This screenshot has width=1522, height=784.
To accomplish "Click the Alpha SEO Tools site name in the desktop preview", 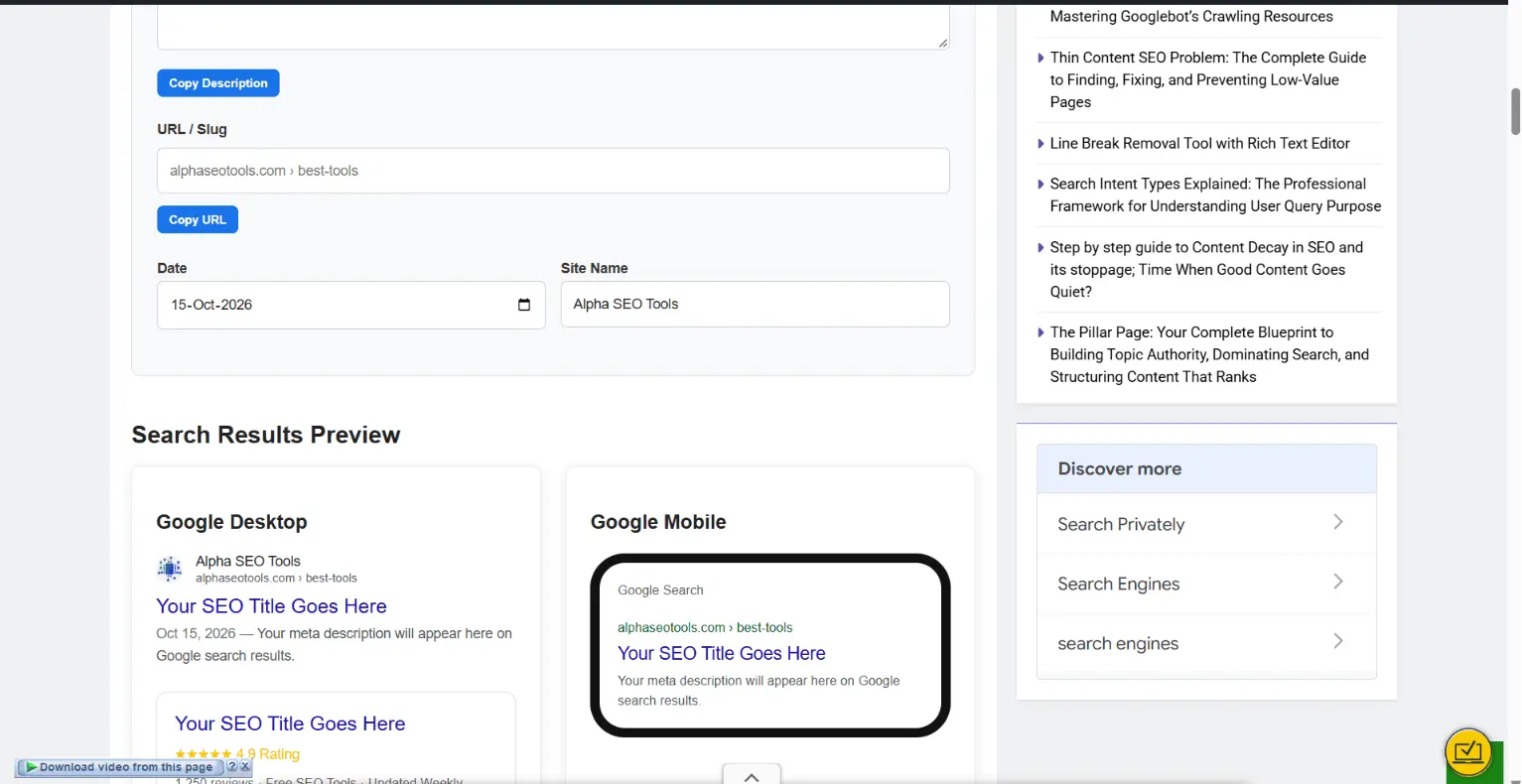I will click(x=248, y=561).
